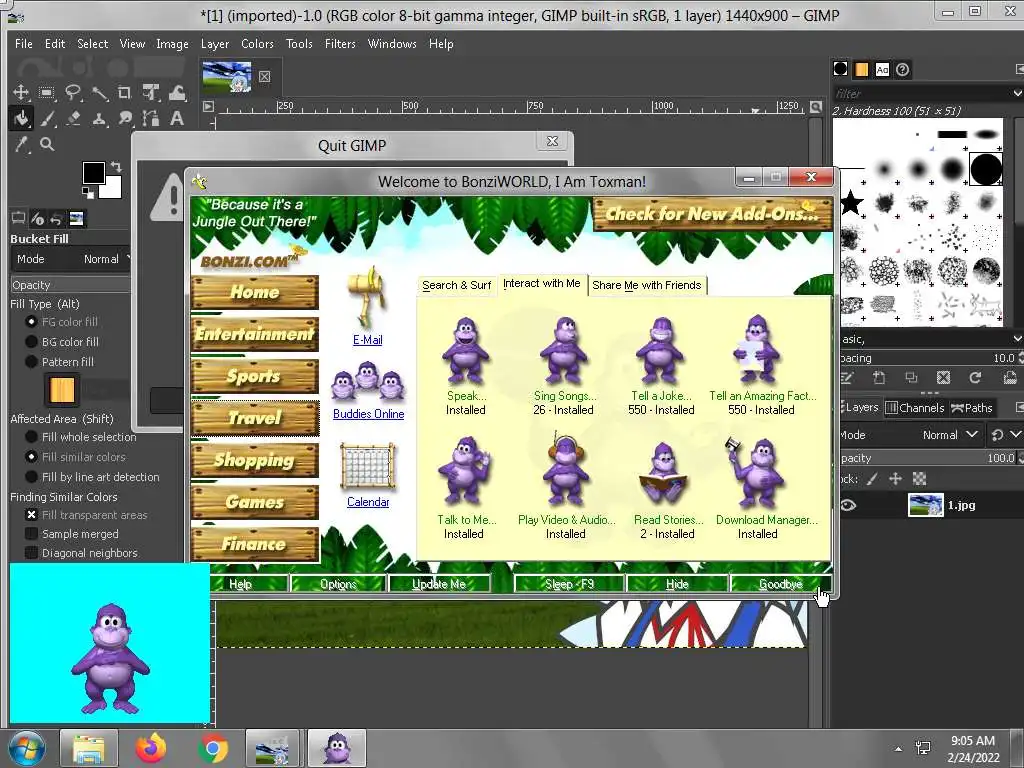
Task: Select the Rectangle Select tool
Action: (x=46, y=92)
